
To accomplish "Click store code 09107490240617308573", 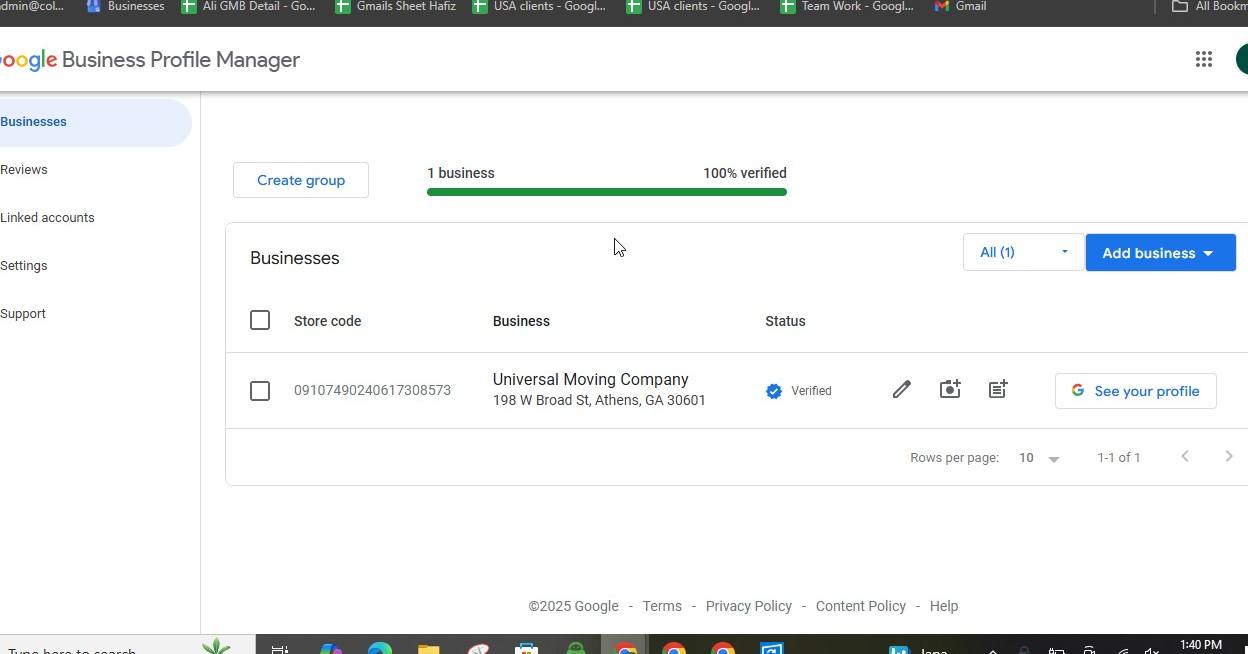I will [372, 390].
